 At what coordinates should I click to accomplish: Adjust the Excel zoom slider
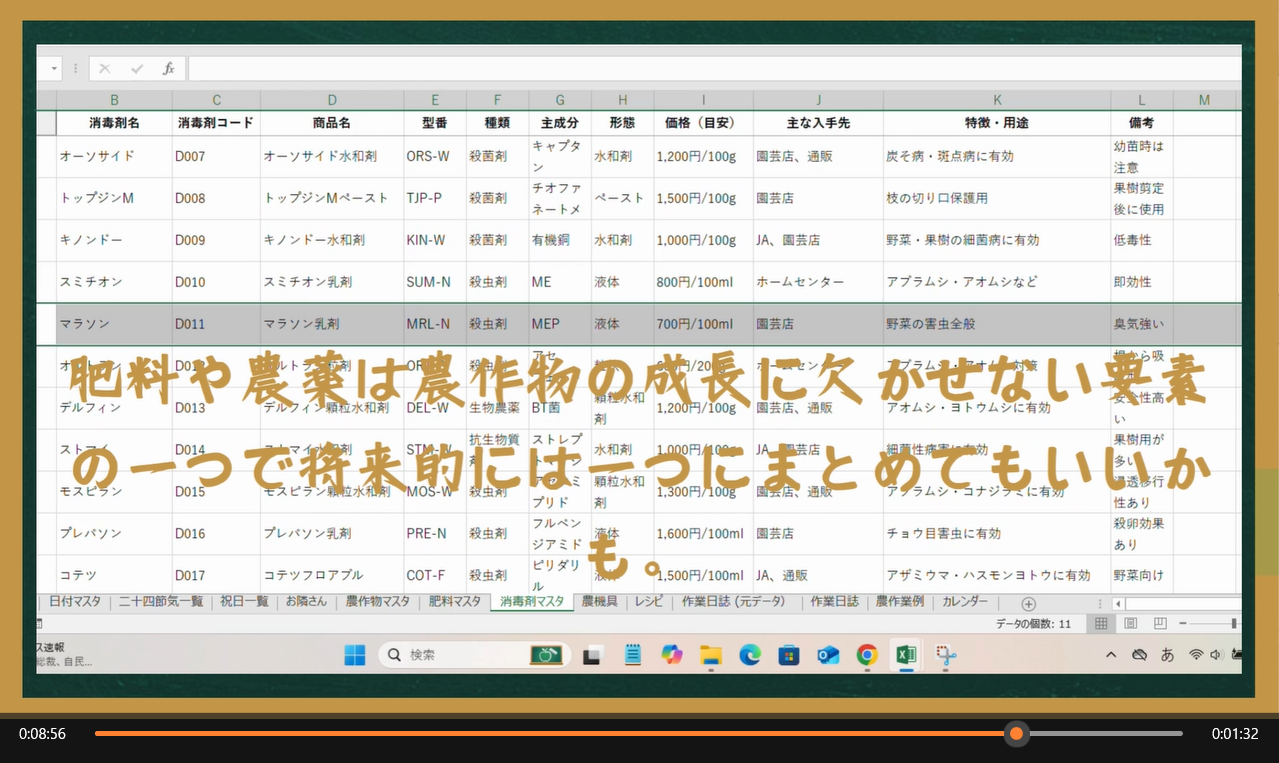(x=1233, y=624)
